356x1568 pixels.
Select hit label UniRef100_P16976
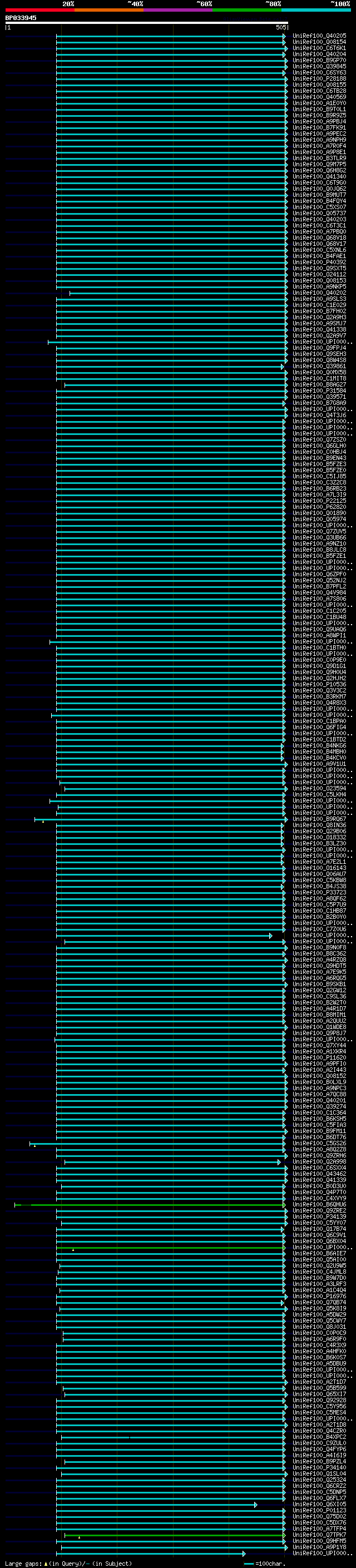[319, 1296]
